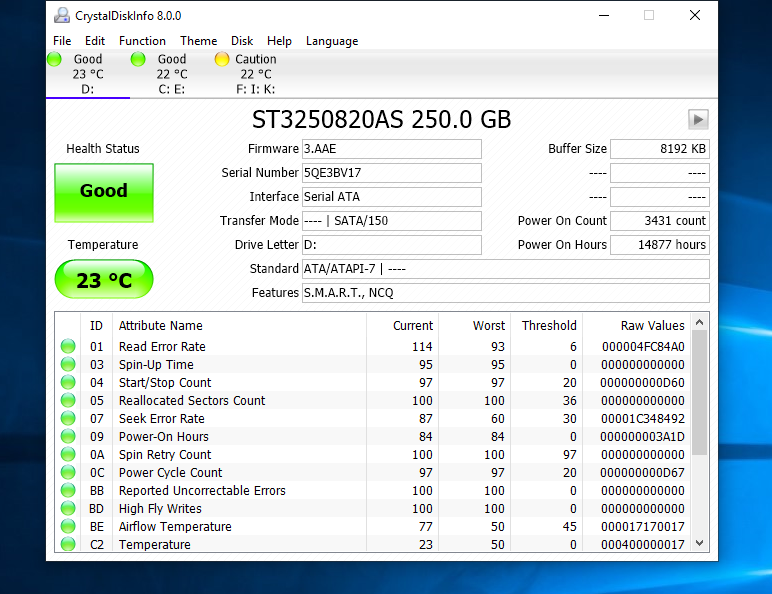Maximize the CrystalDiskInfo window
This screenshot has height=594, width=772.
pyautogui.click(x=649, y=15)
